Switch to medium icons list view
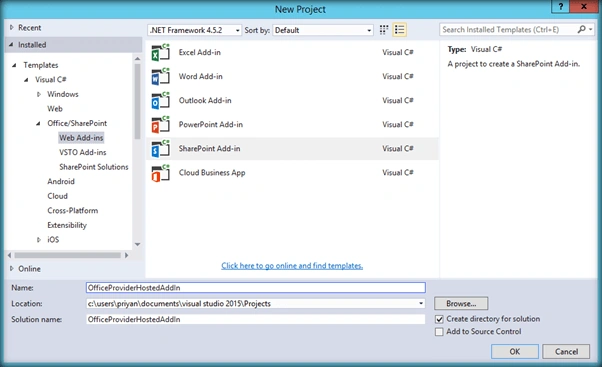The image size is (602, 367). [399, 30]
